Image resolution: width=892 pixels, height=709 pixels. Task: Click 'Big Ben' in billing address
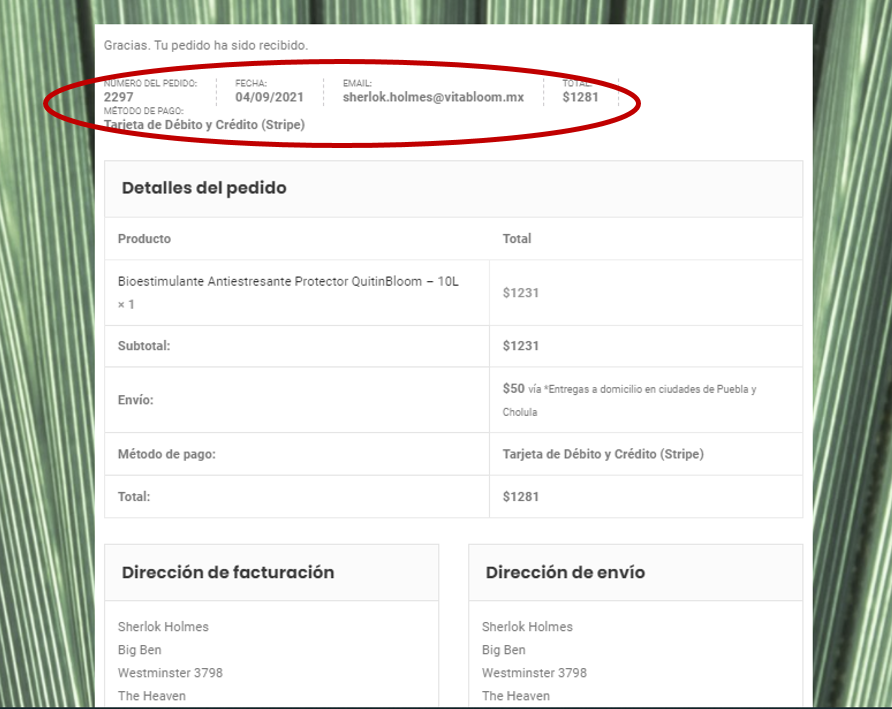(x=139, y=650)
